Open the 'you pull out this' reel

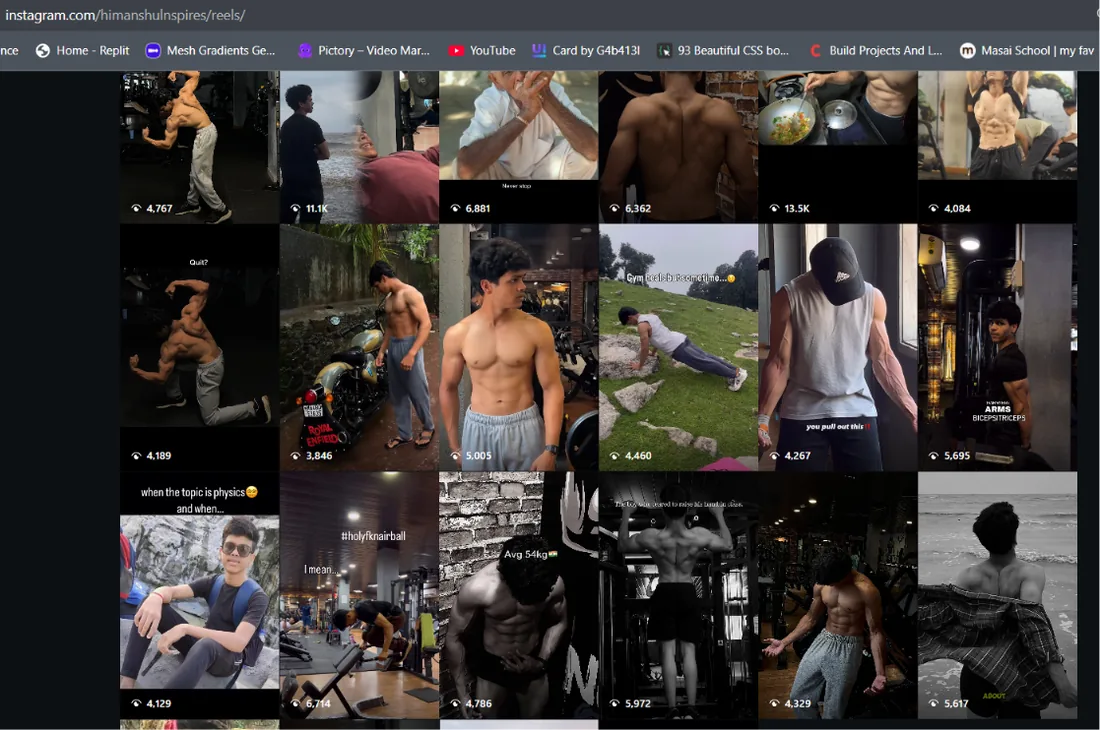click(x=838, y=347)
